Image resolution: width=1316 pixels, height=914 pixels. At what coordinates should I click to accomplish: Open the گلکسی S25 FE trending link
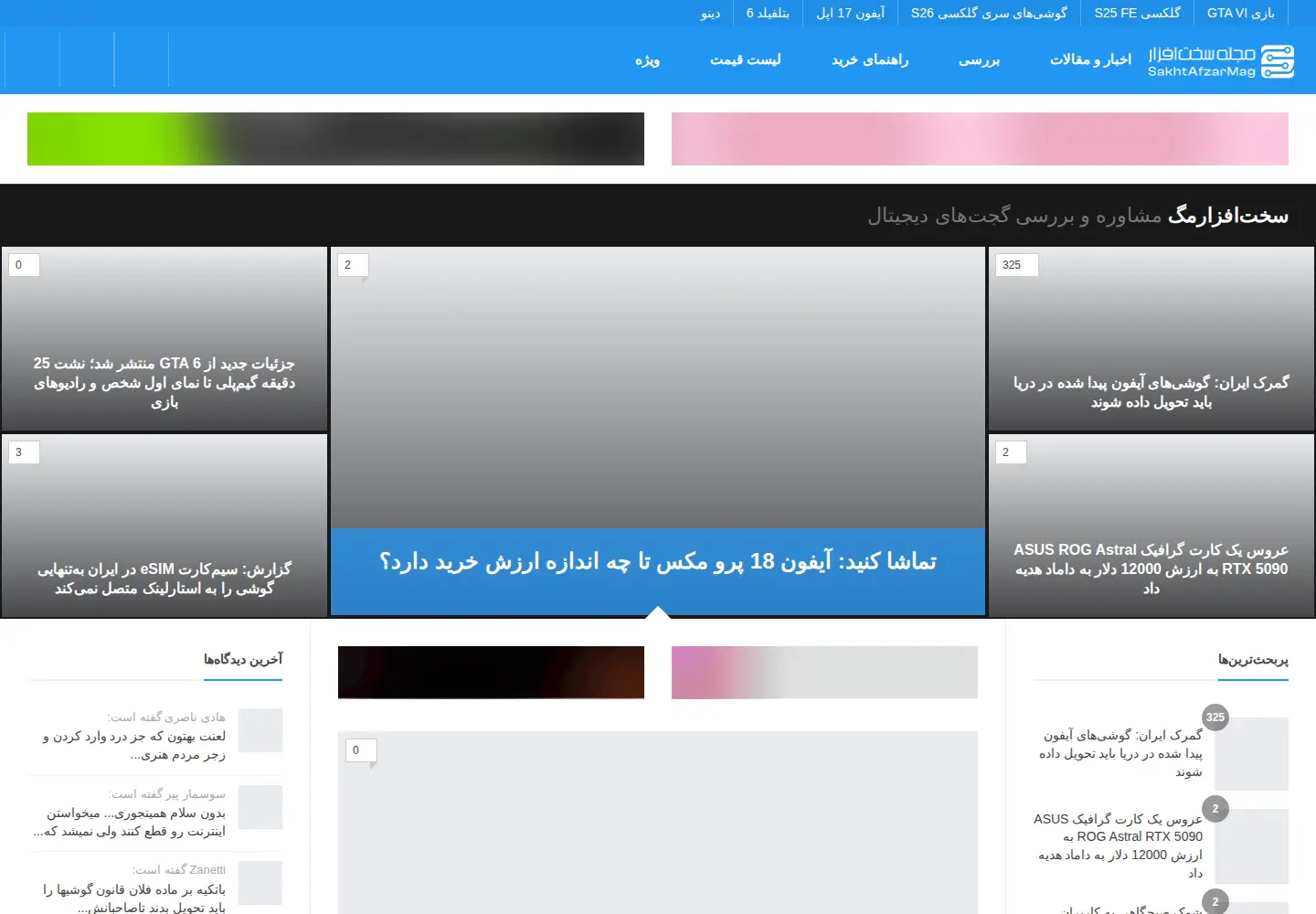tap(1137, 13)
